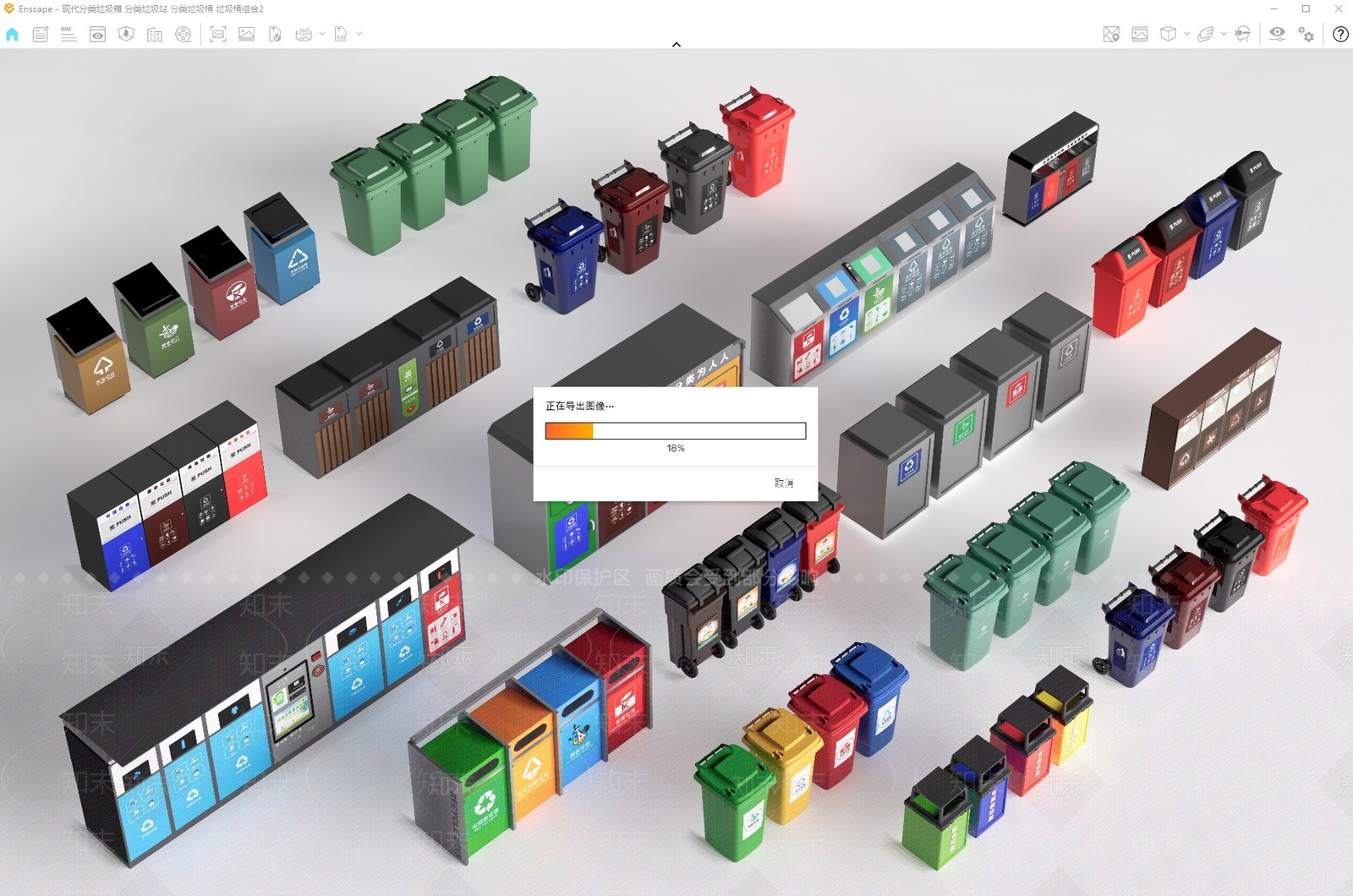Open the view management eye-window icon
This screenshot has height=896, width=1353.
pyautogui.click(x=98, y=35)
